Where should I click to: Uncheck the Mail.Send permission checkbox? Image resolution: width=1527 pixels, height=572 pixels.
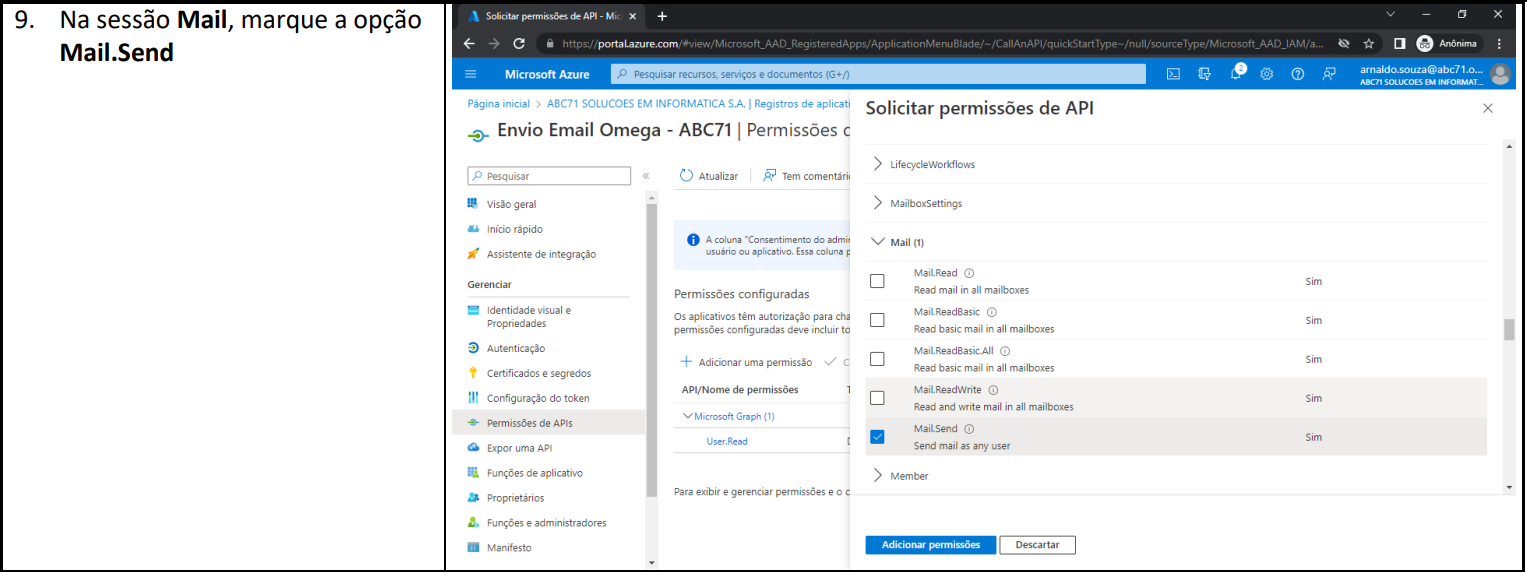[877, 437]
